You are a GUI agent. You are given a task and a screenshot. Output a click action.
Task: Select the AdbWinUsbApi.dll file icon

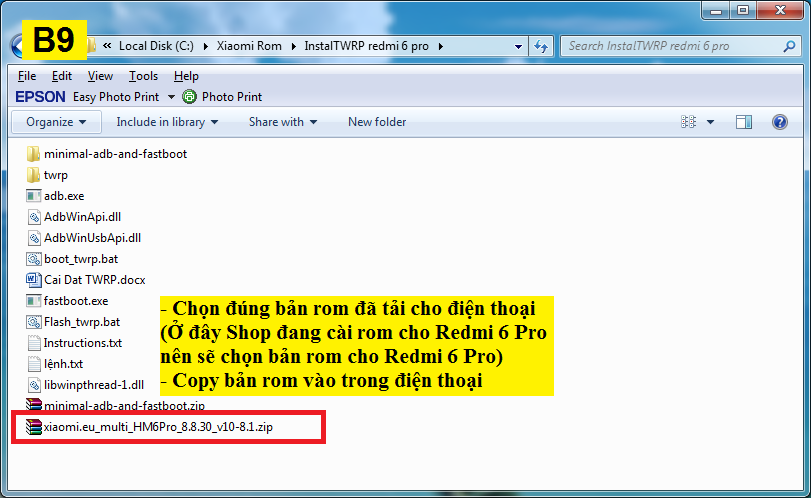click(x=34, y=238)
